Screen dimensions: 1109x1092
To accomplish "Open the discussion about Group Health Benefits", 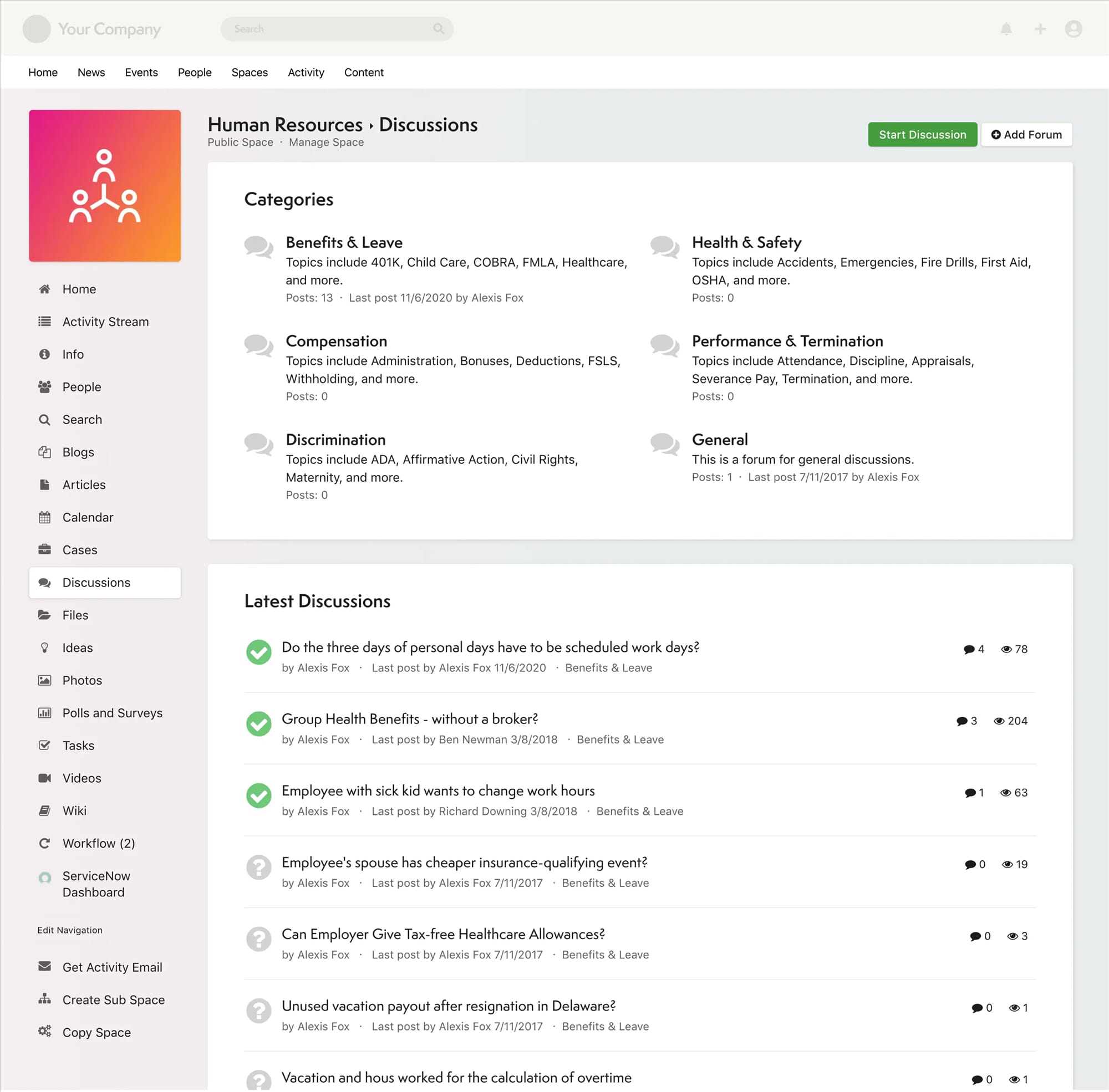I will tap(409, 718).
